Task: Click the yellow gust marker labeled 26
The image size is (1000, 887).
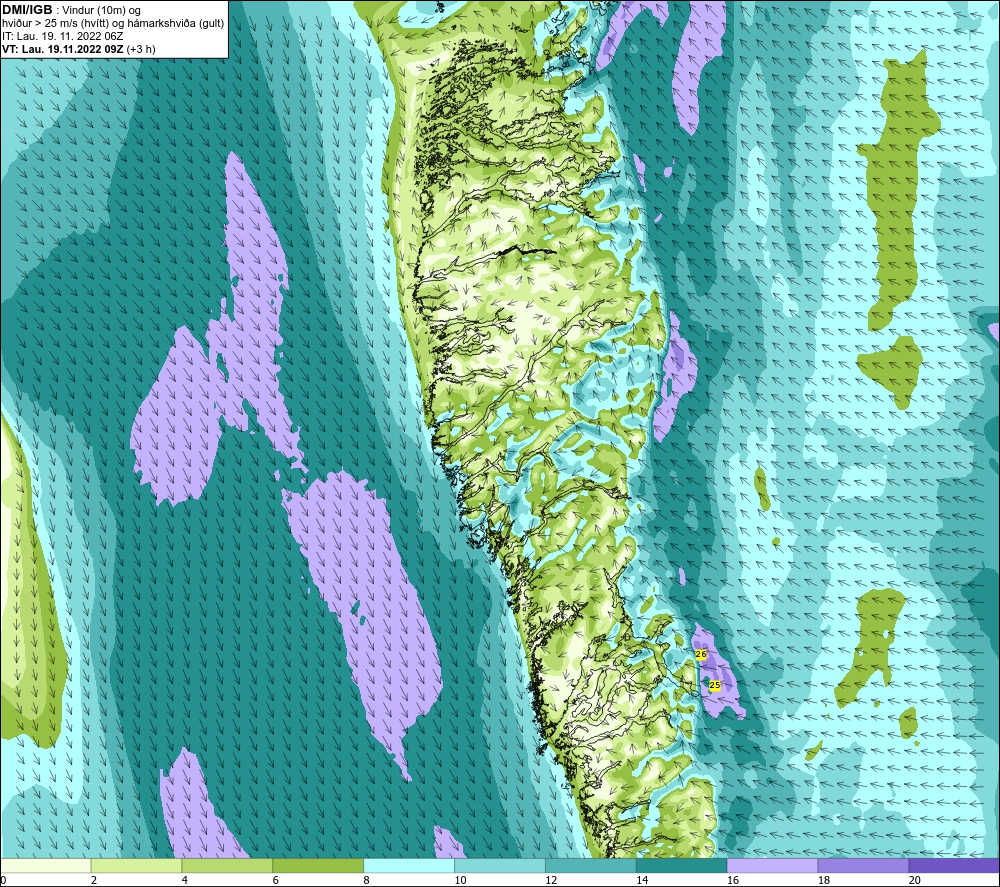Action: pyautogui.click(x=701, y=655)
